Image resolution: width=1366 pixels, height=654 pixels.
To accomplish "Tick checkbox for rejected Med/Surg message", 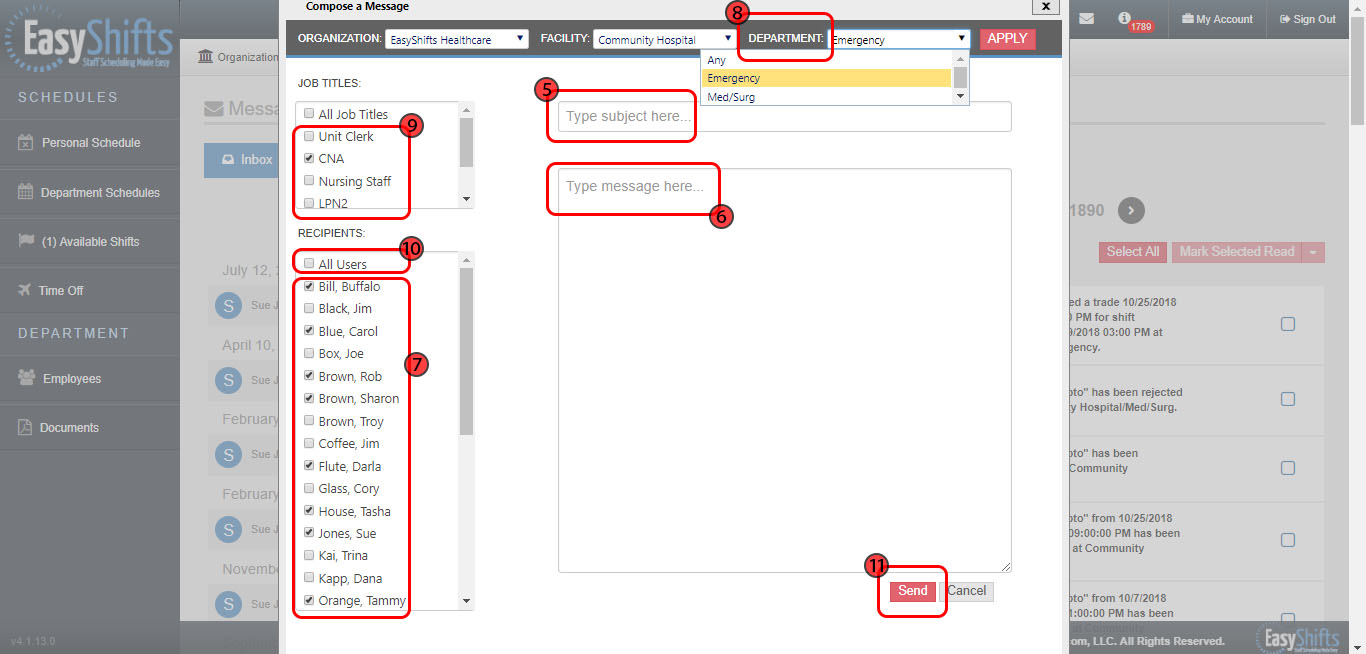I will point(1288,399).
